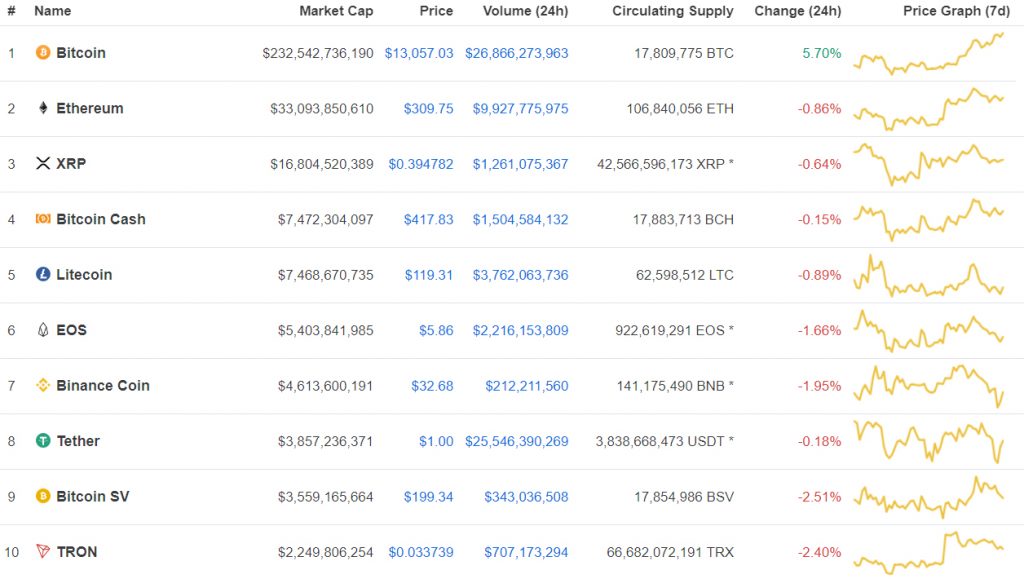1024x579 pixels.
Task: Click the Litecoin logo icon
Action: (41, 275)
